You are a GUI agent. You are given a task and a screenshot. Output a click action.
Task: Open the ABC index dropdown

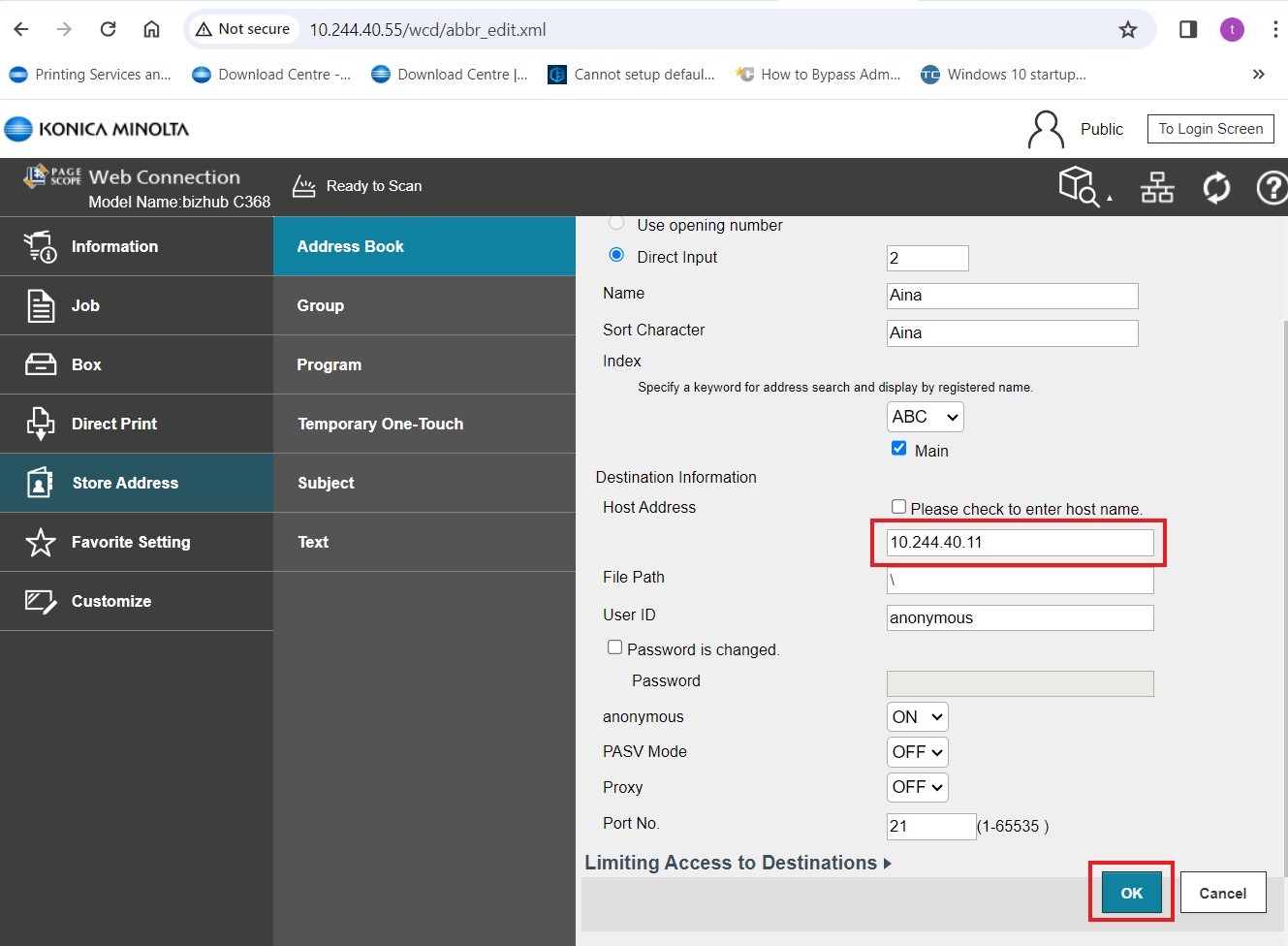coord(925,417)
